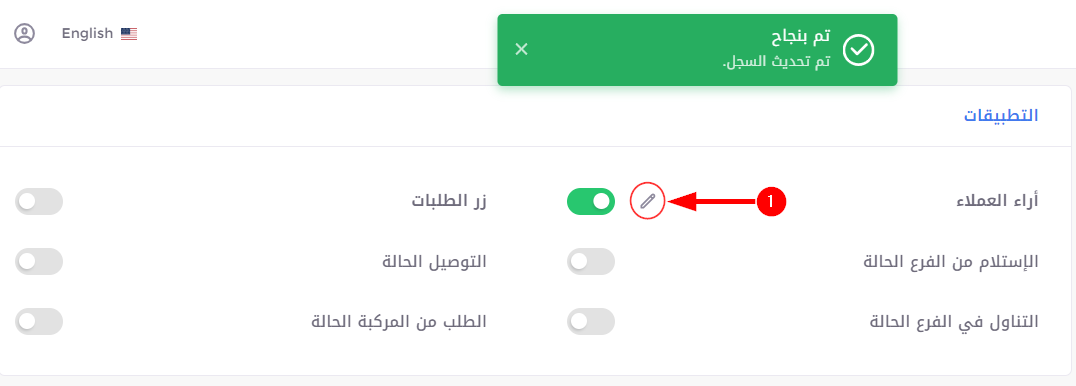Turn on الإستلام من الفرع الحالة switch
Screen dimensions: 1076x386
tap(591, 262)
